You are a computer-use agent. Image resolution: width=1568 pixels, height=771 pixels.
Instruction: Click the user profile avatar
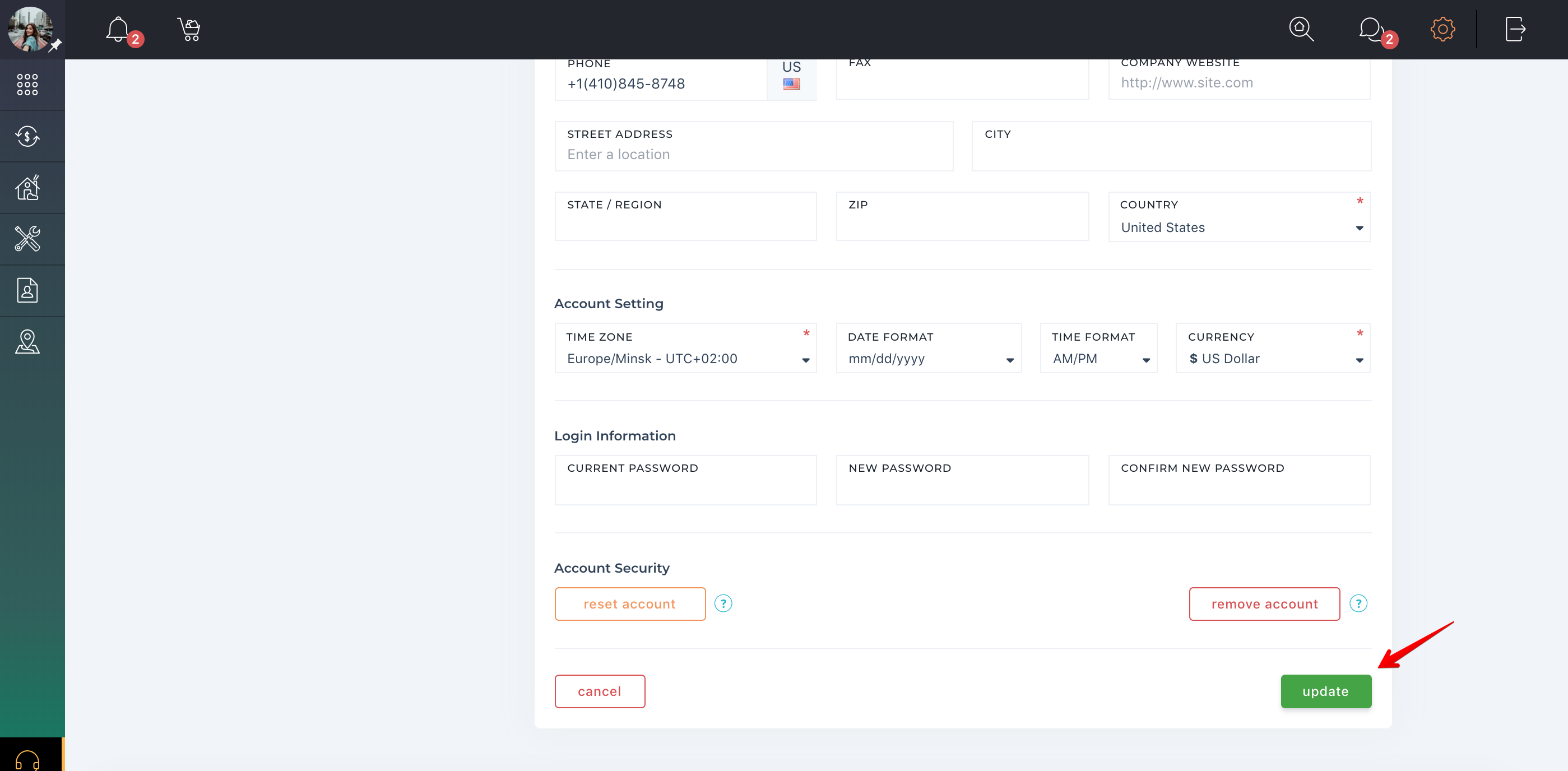pos(29,29)
